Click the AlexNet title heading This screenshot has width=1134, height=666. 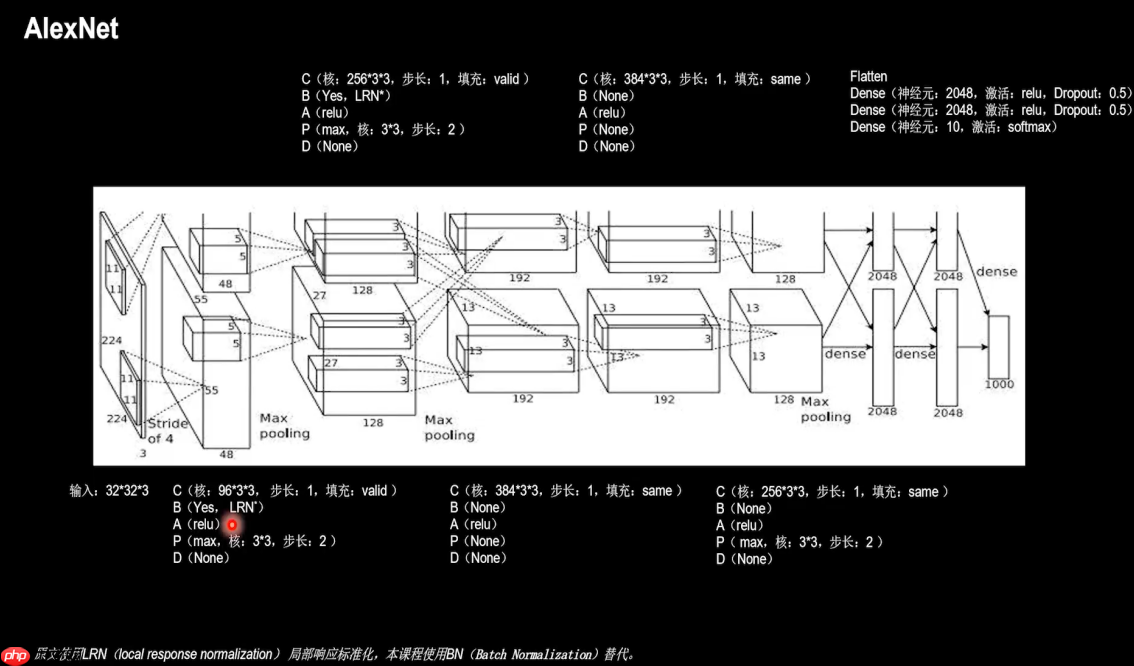71,29
